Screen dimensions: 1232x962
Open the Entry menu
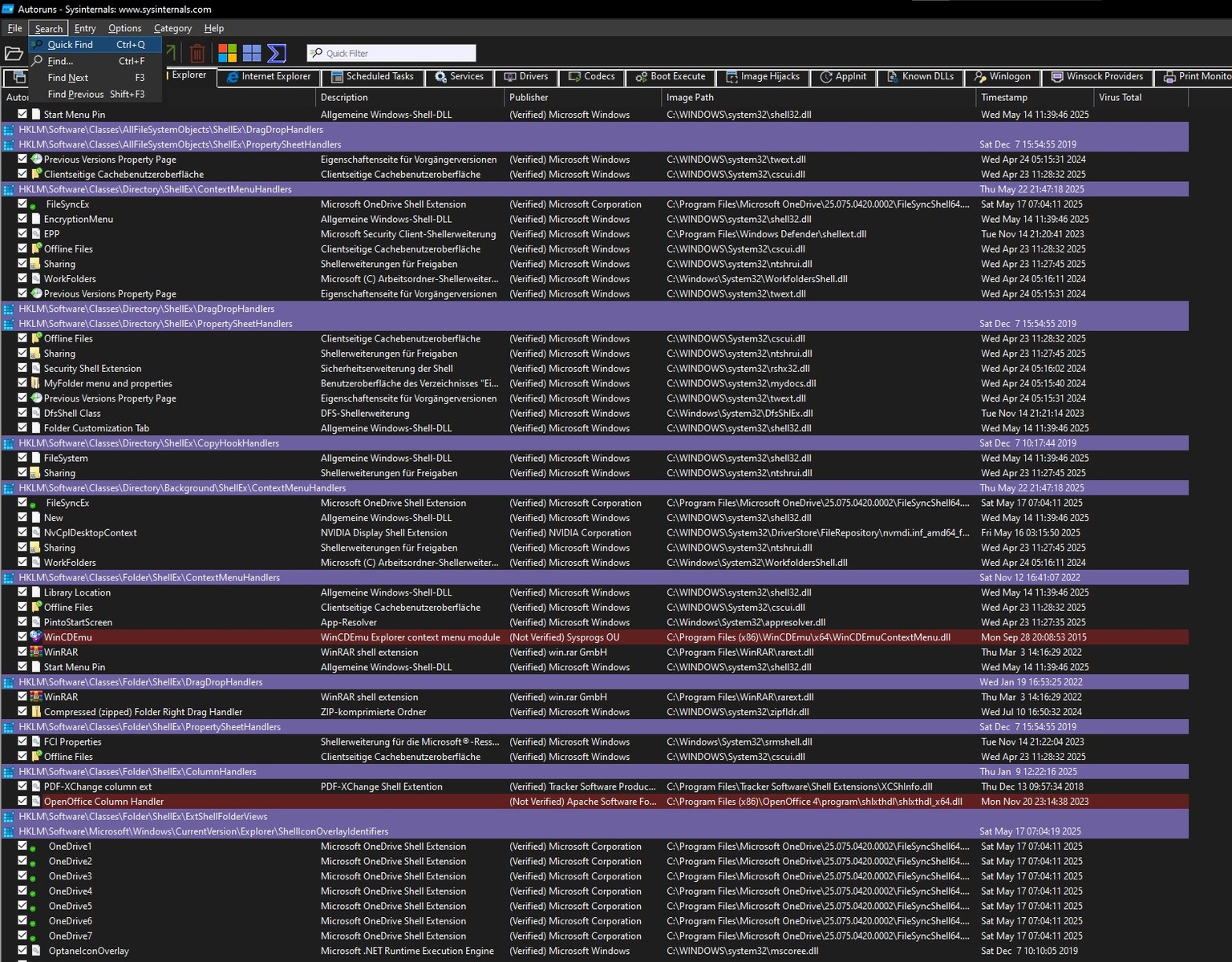(x=85, y=28)
